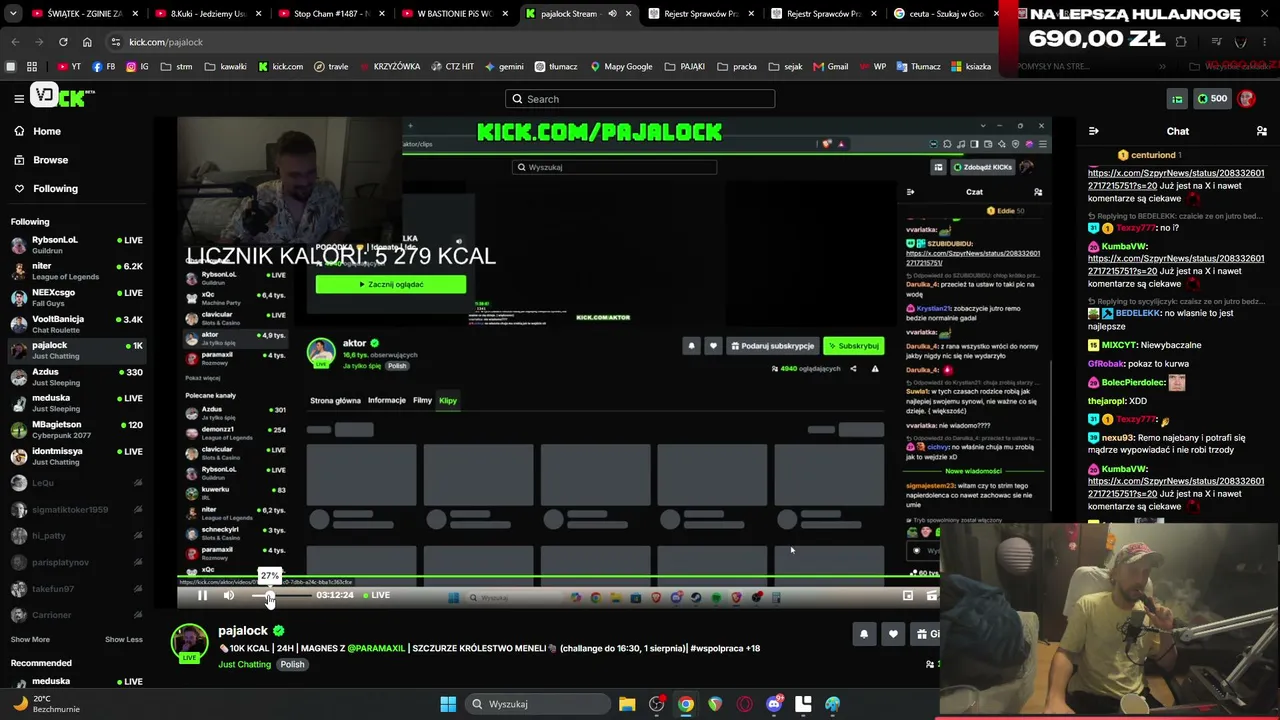Expand the PAJĄKI bookmarks folder
The image size is (1280, 720).
click(685, 67)
